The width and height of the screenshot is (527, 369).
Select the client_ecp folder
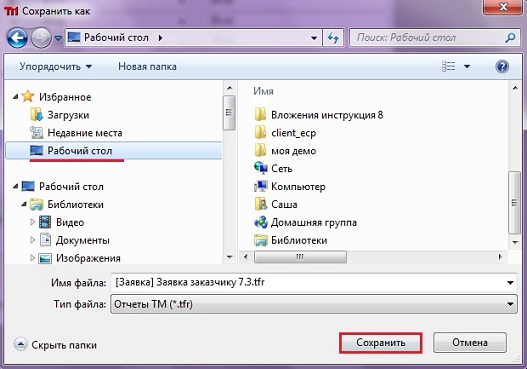click(x=293, y=133)
